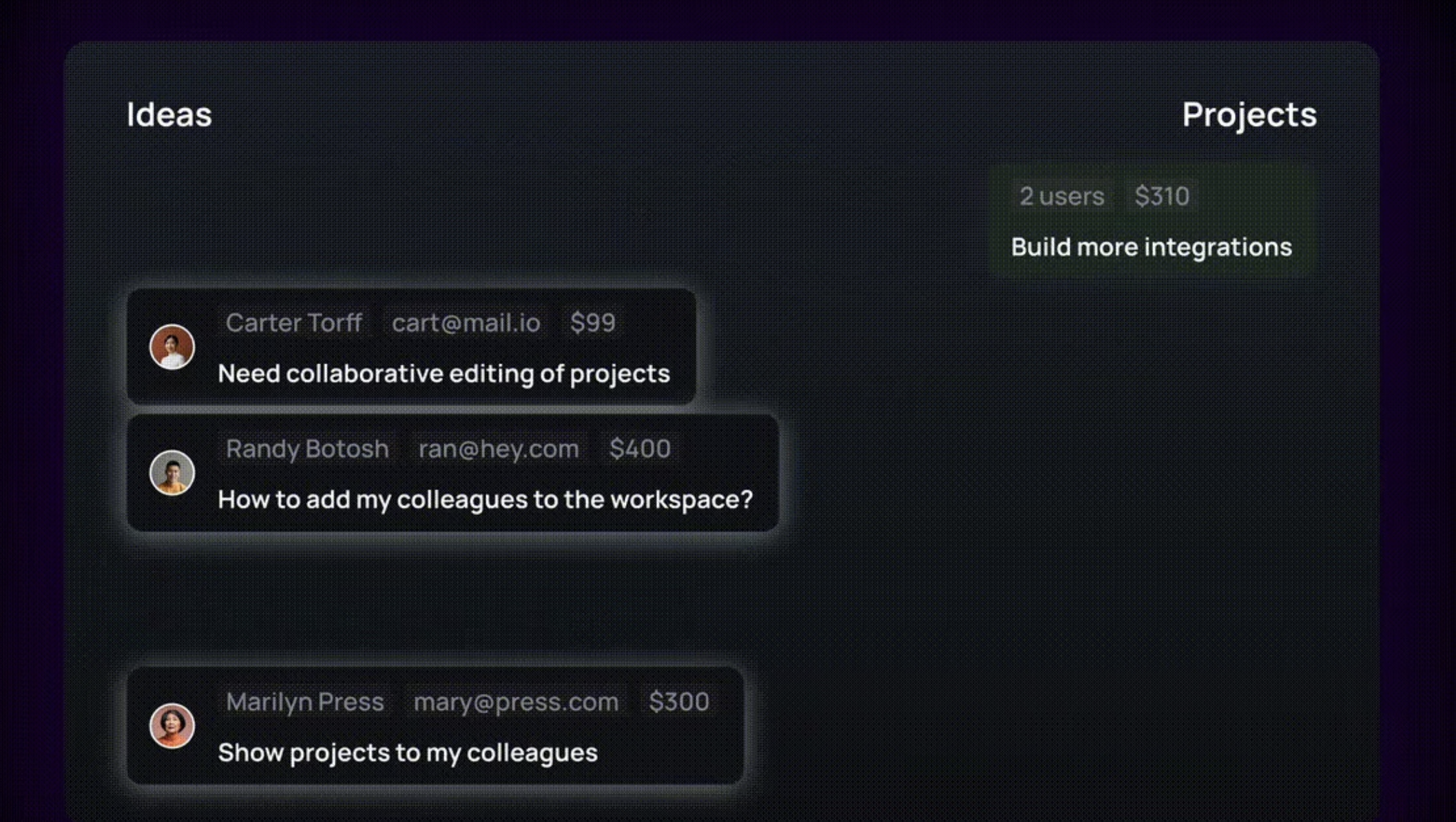Click the $310 project value tag
Image resolution: width=1456 pixels, height=822 pixels.
pyautogui.click(x=1161, y=196)
